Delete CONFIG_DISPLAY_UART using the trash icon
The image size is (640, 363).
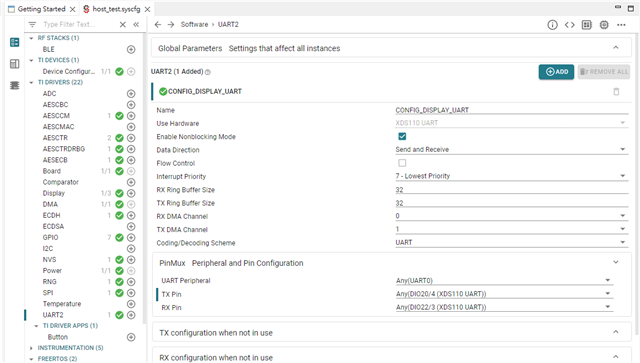coord(616,91)
